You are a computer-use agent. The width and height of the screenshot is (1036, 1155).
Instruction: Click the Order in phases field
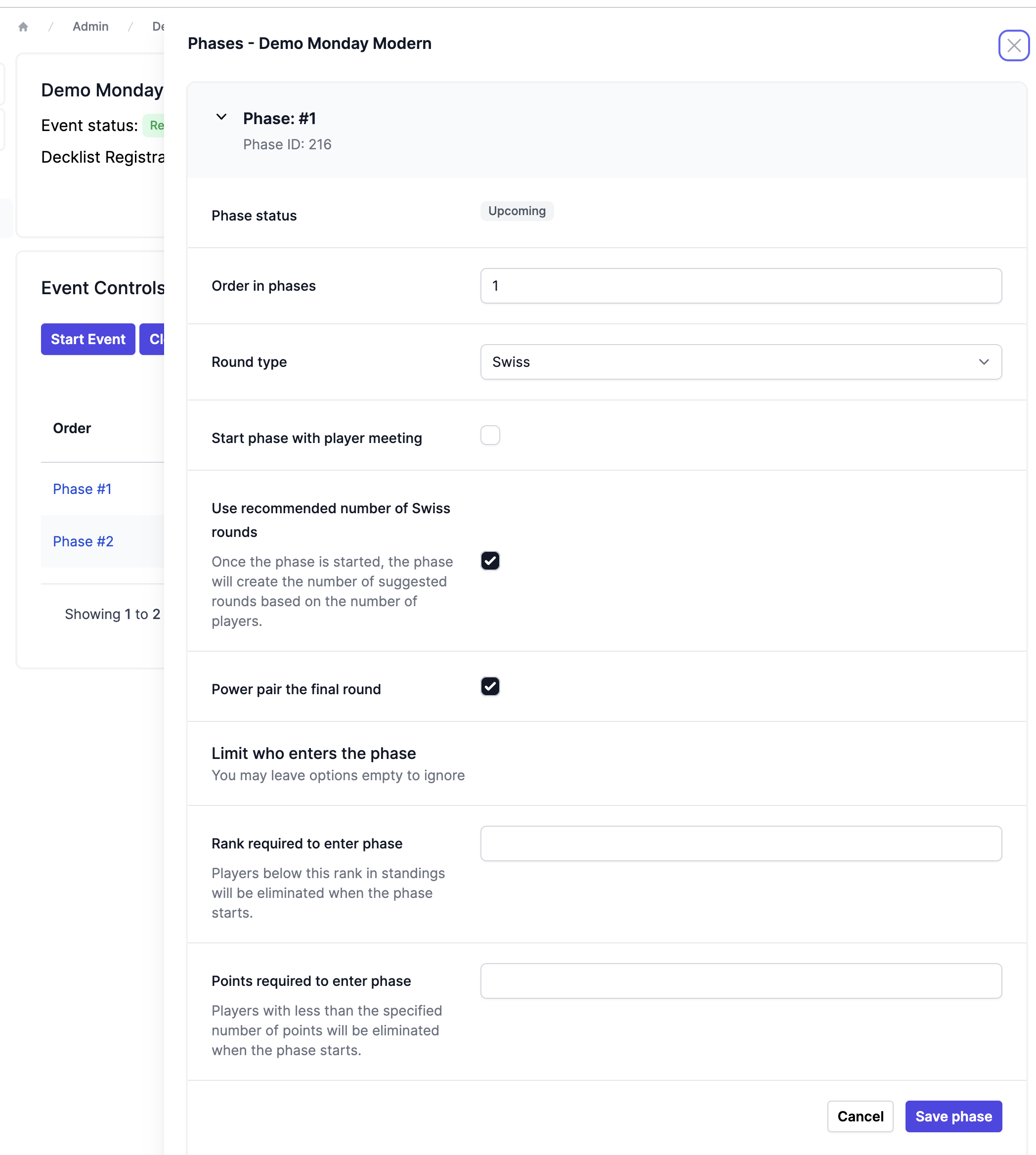click(740, 286)
